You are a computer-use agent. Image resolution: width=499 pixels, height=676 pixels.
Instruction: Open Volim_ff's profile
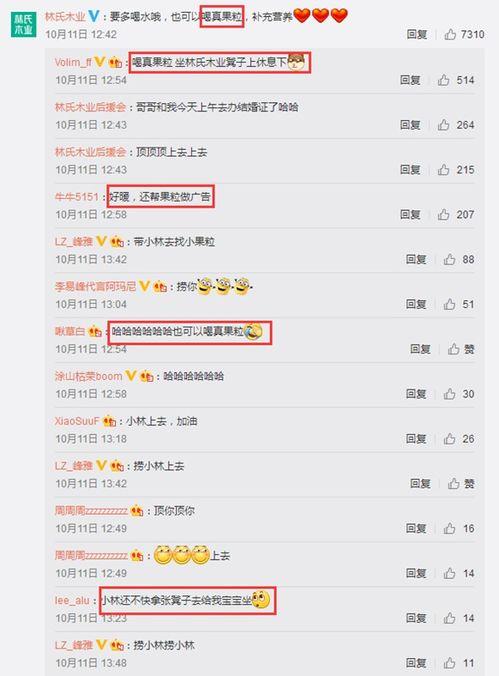click(x=73, y=63)
